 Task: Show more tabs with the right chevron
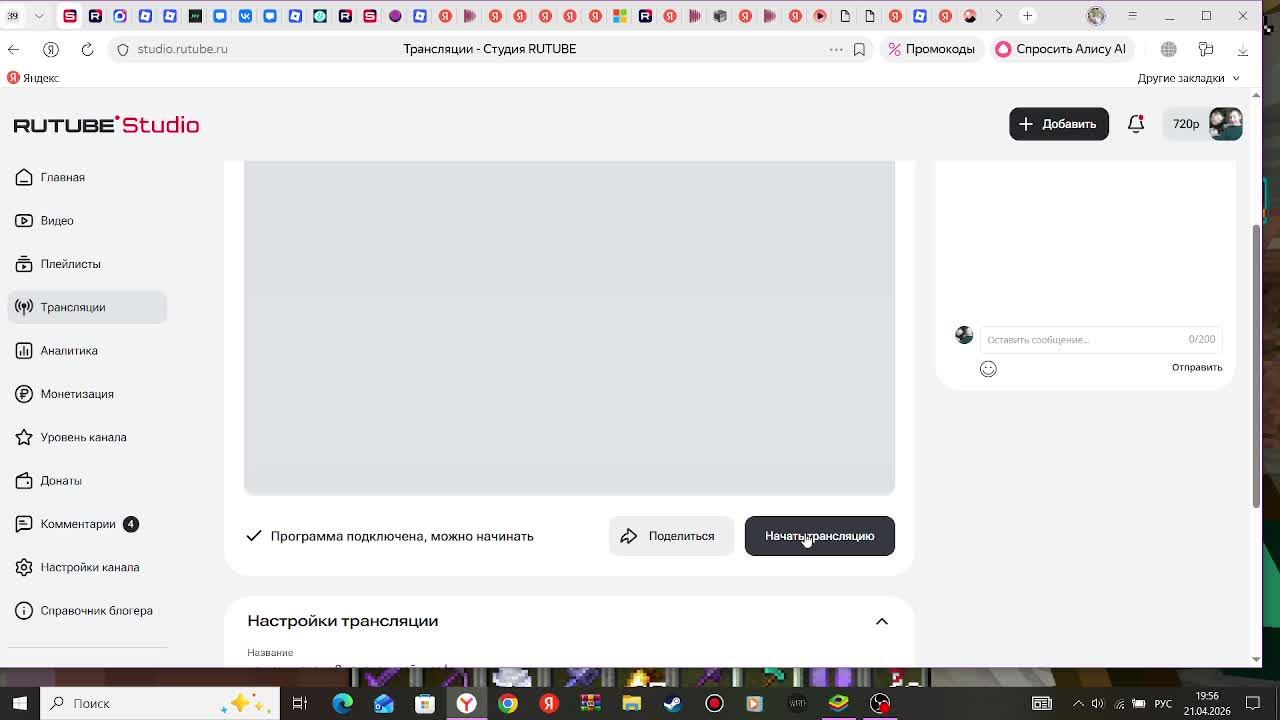coord(998,16)
